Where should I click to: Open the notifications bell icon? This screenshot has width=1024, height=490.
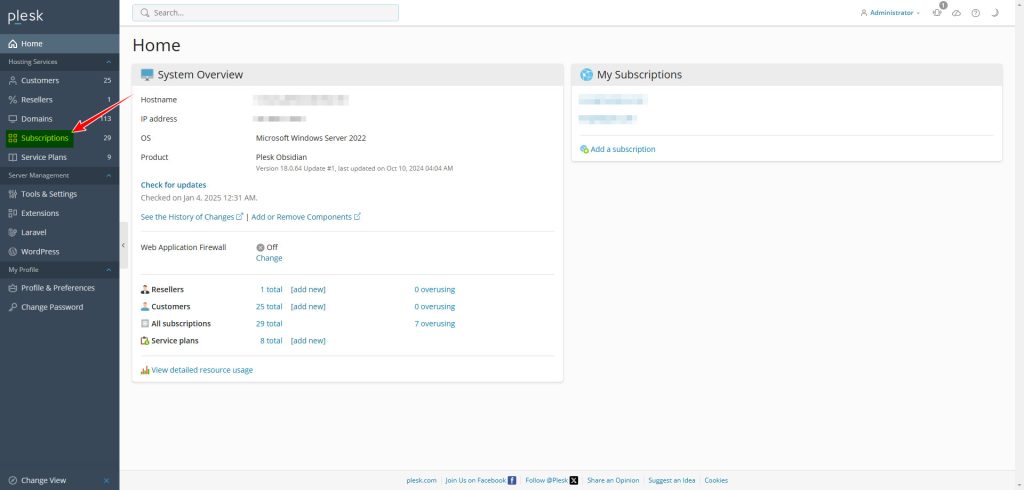tap(937, 13)
